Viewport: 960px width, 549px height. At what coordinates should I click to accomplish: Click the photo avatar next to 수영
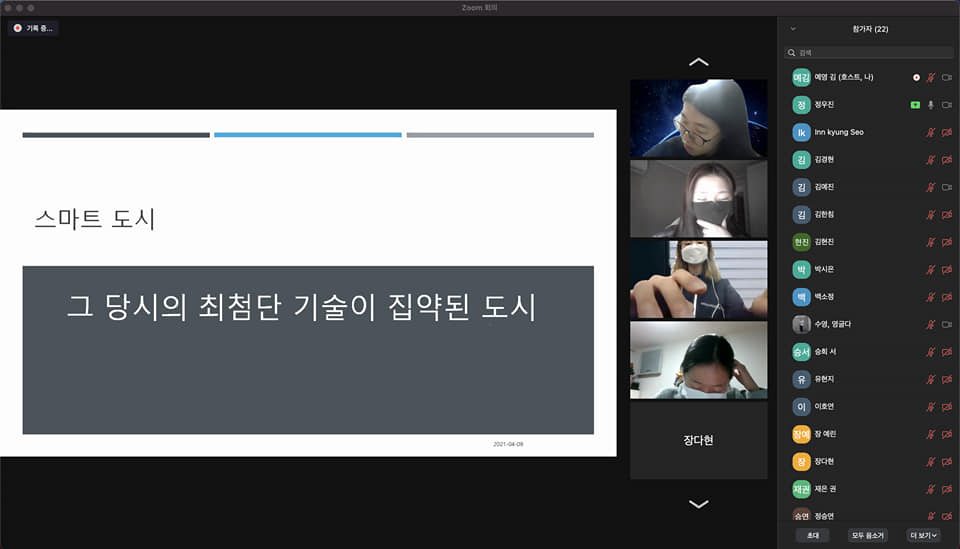(x=801, y=324)
